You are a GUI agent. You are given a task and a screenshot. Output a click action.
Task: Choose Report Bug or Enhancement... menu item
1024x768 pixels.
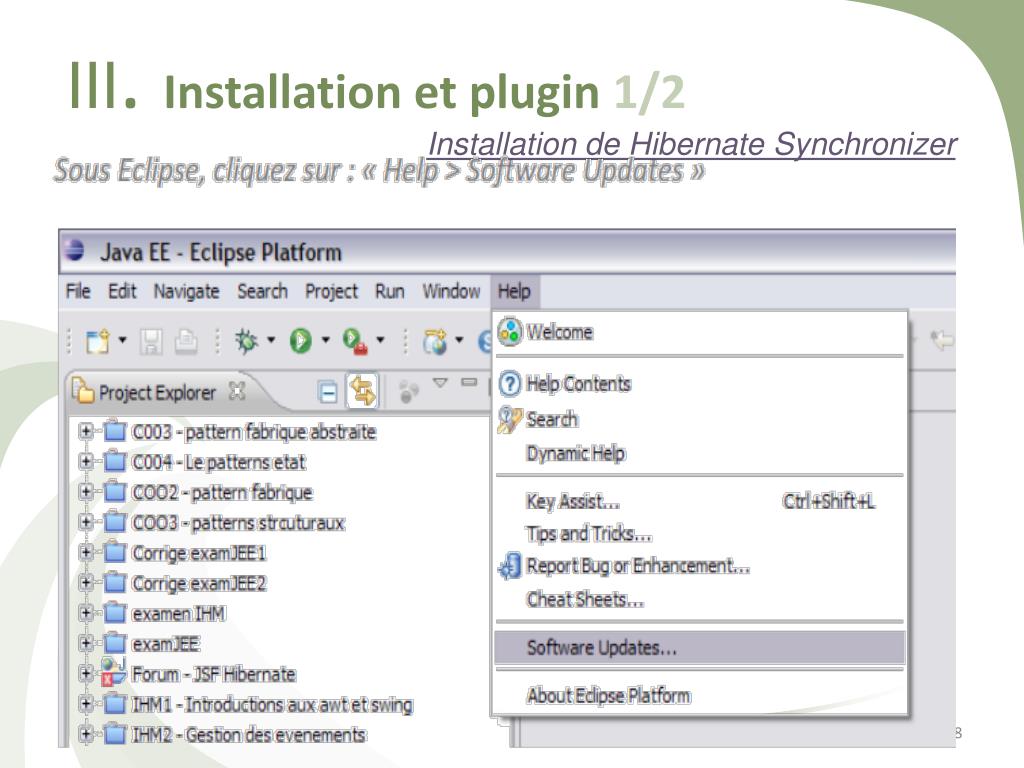[699, 566]
